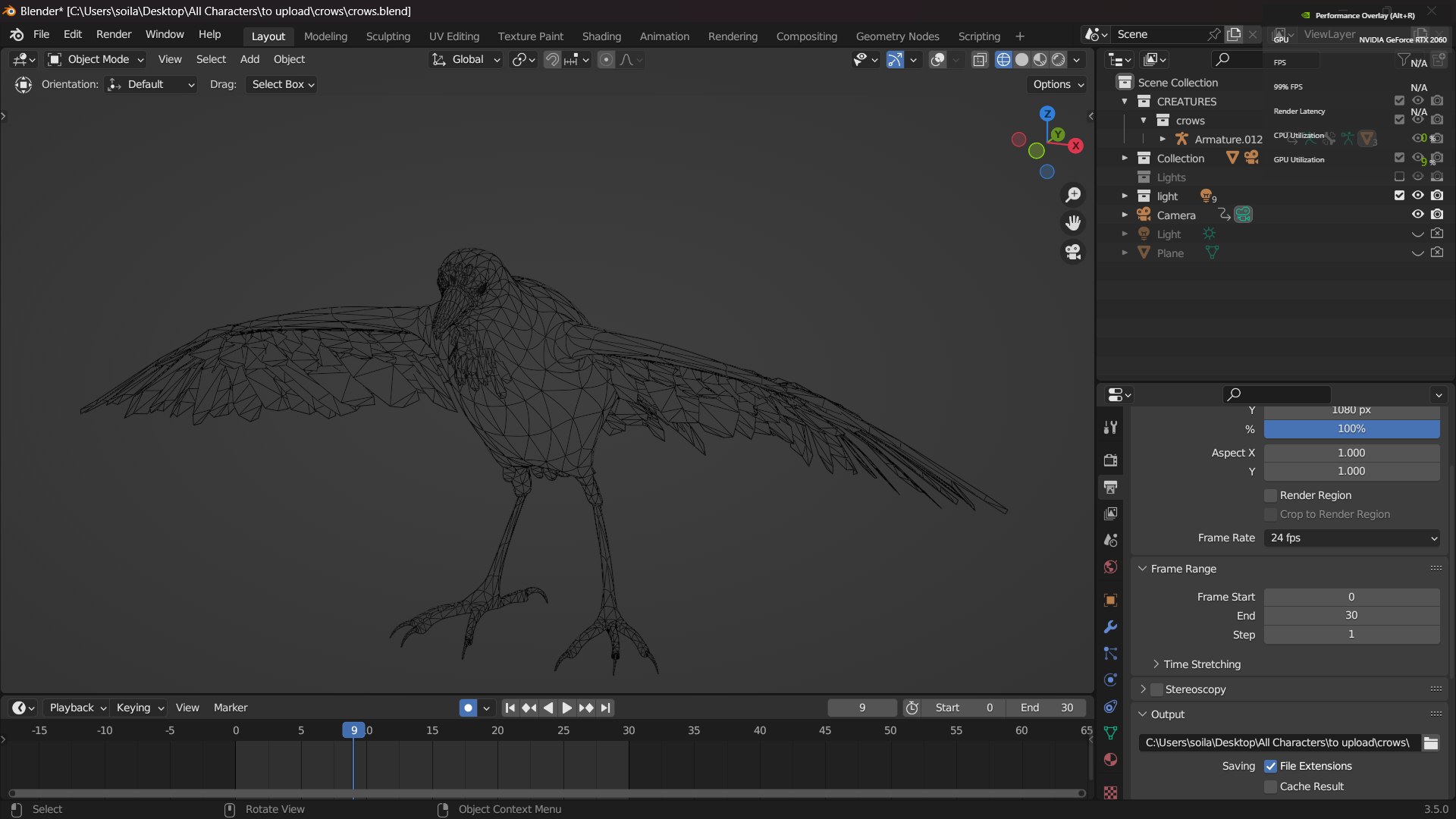Enable Cache Result checkbox

coord(1271,787)
